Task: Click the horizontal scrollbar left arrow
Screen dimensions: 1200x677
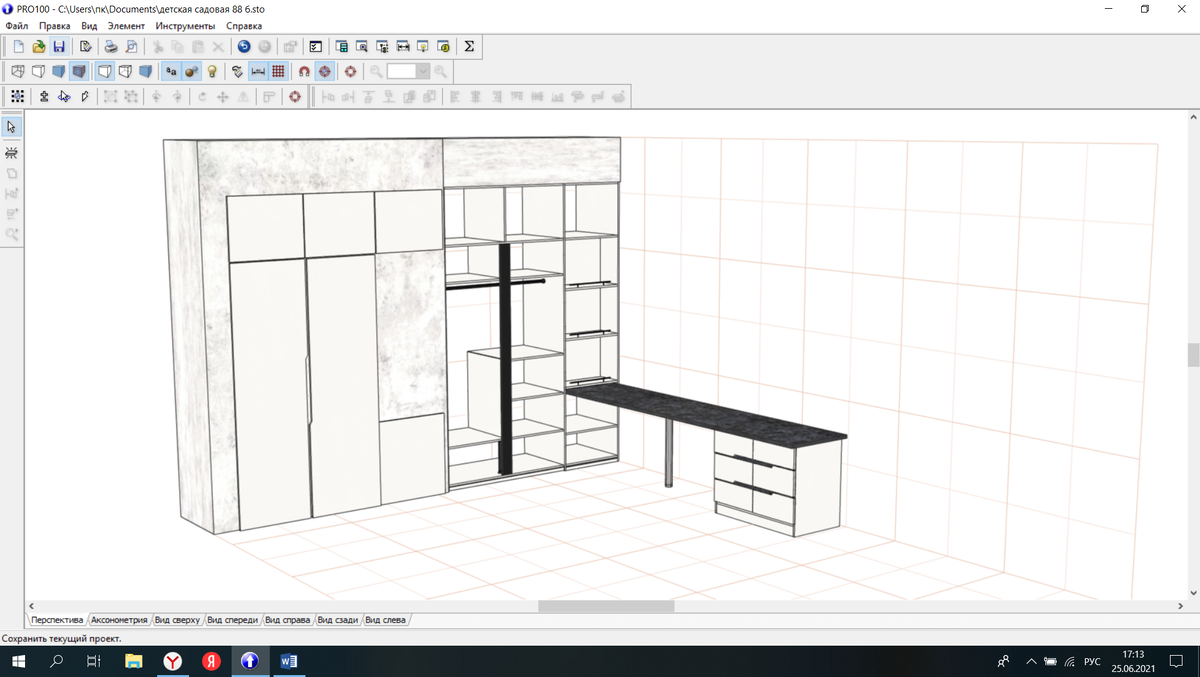Action: (x=31, y=606)
